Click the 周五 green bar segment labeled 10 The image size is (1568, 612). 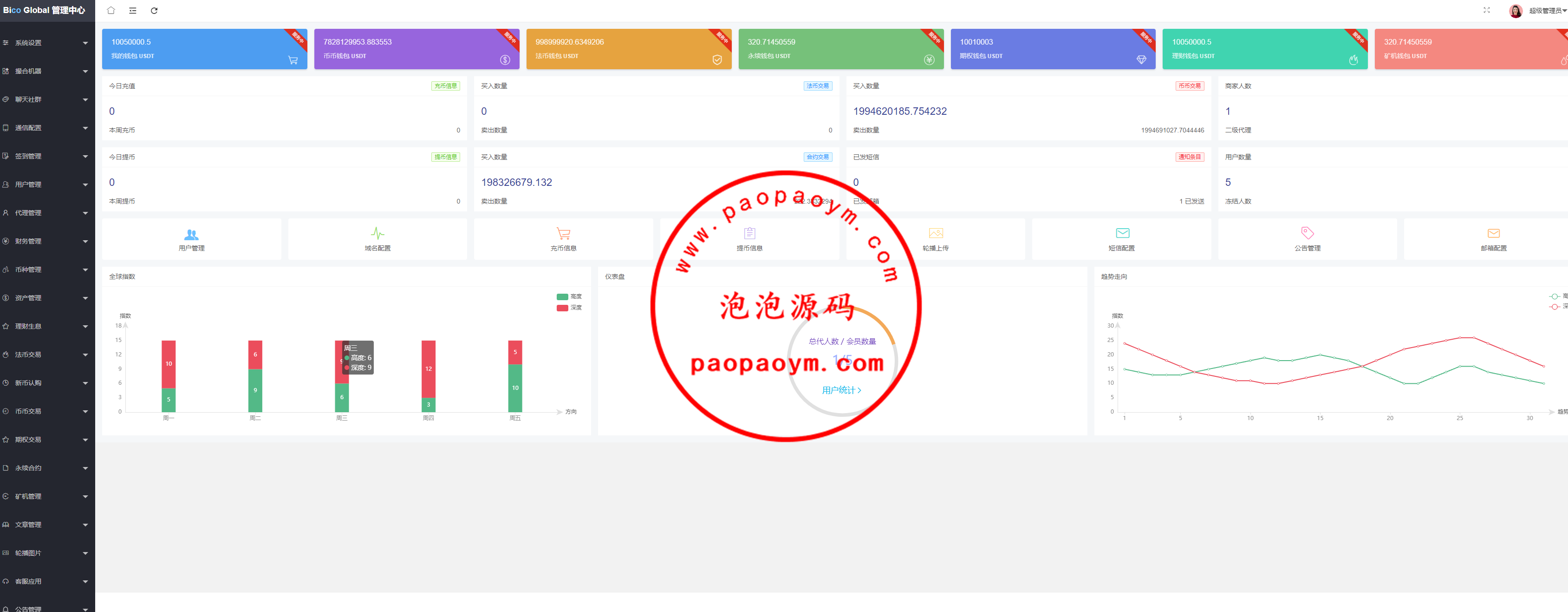click(x=515, y=388)
